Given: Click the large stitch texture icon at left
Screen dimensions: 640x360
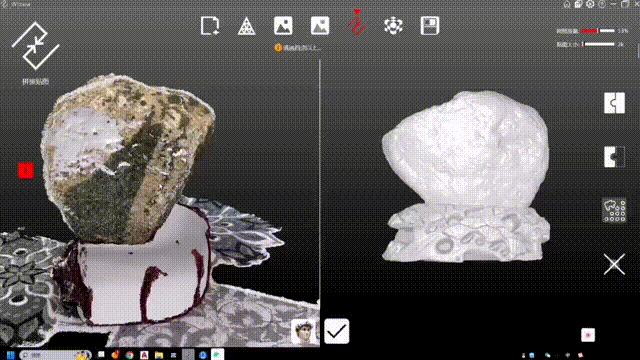Looking at the screenshot, I should tap(36, 45).
